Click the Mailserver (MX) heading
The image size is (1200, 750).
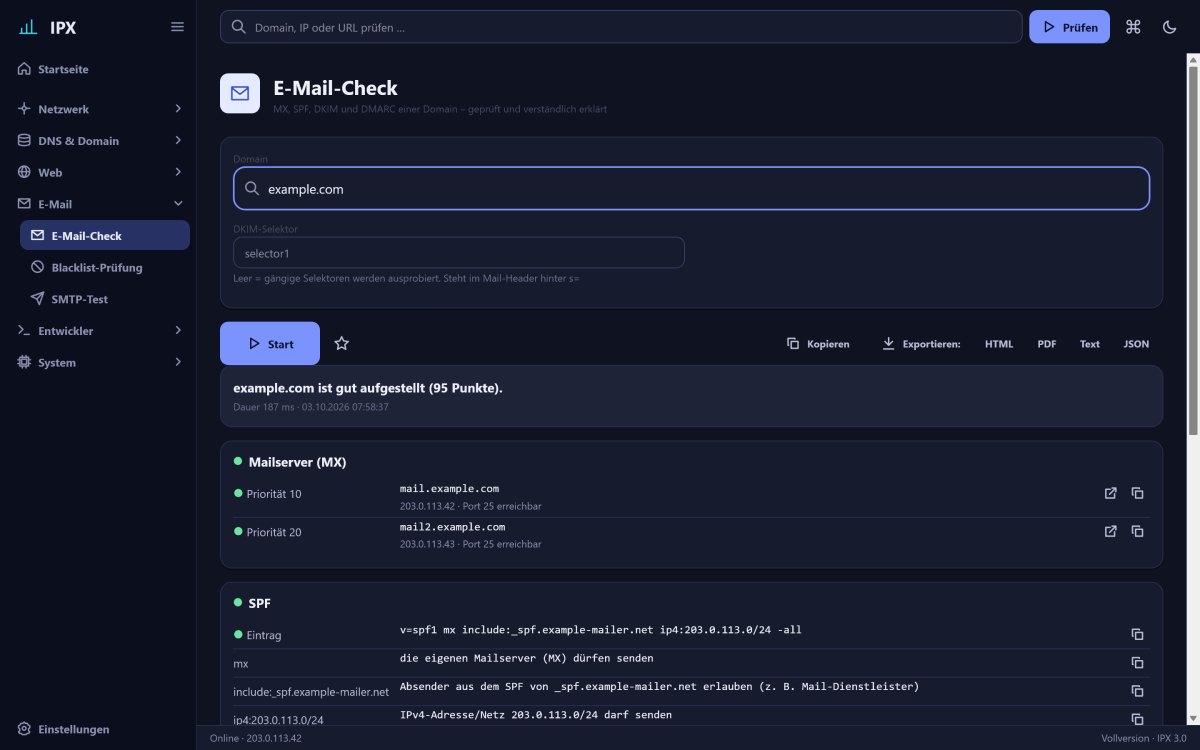click(x=297, y=462)
